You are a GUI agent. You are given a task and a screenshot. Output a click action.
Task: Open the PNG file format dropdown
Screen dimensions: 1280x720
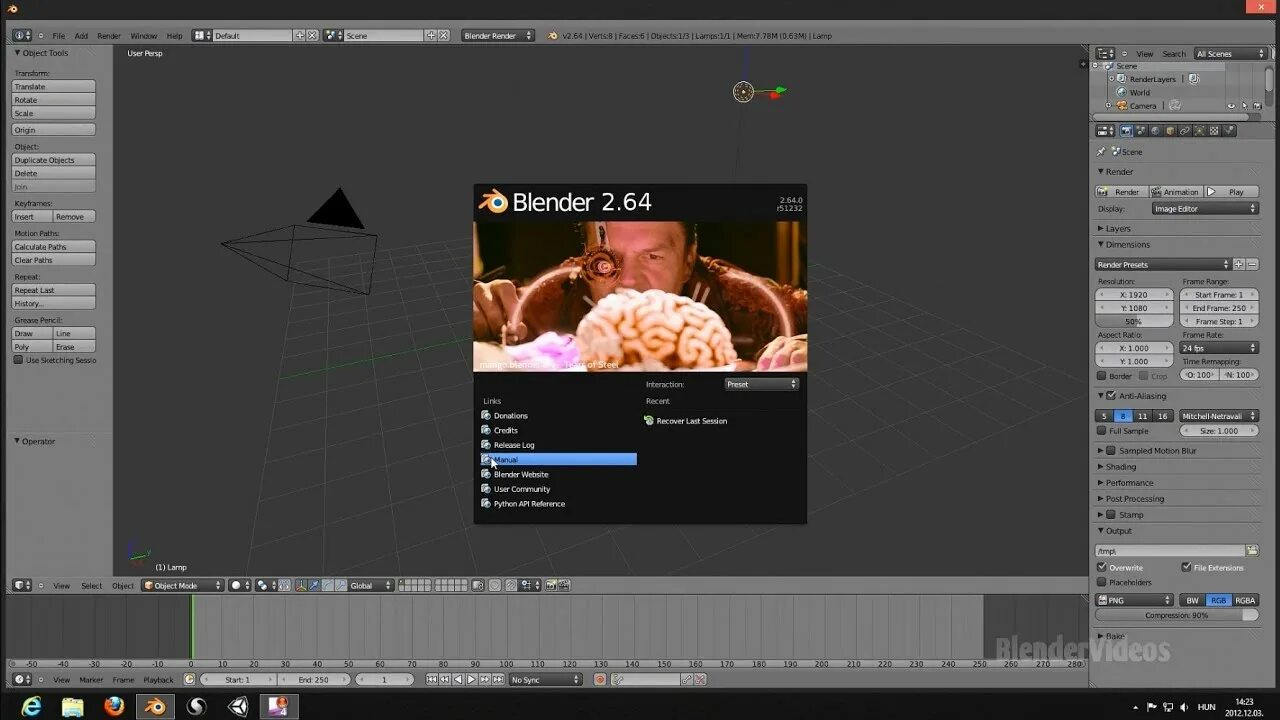1135,600
